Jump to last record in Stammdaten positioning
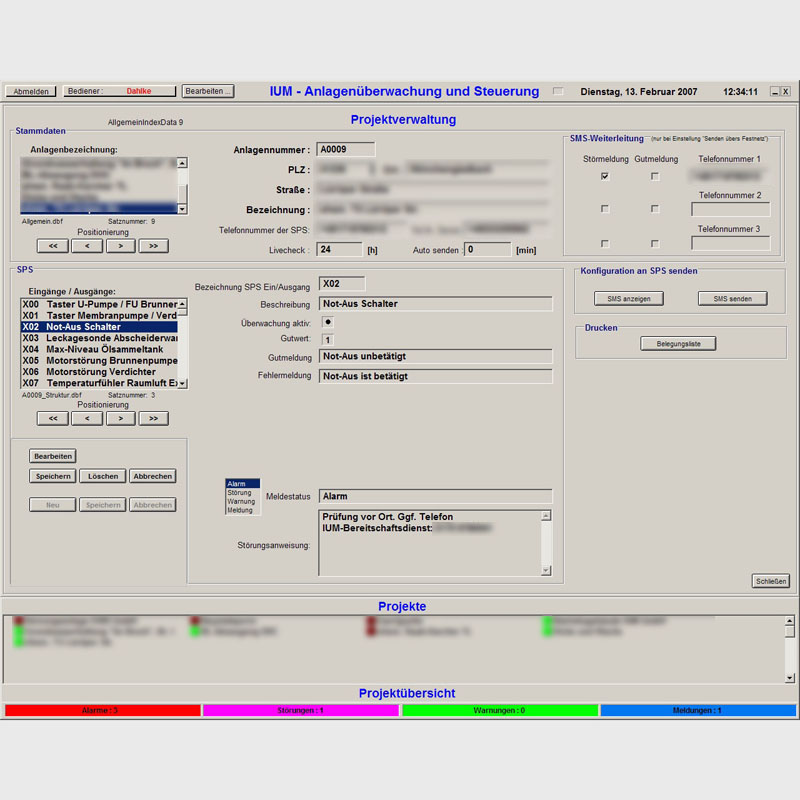Image resolution: width=800 pixels, height=800 pixels. click(x=153, y=245)
